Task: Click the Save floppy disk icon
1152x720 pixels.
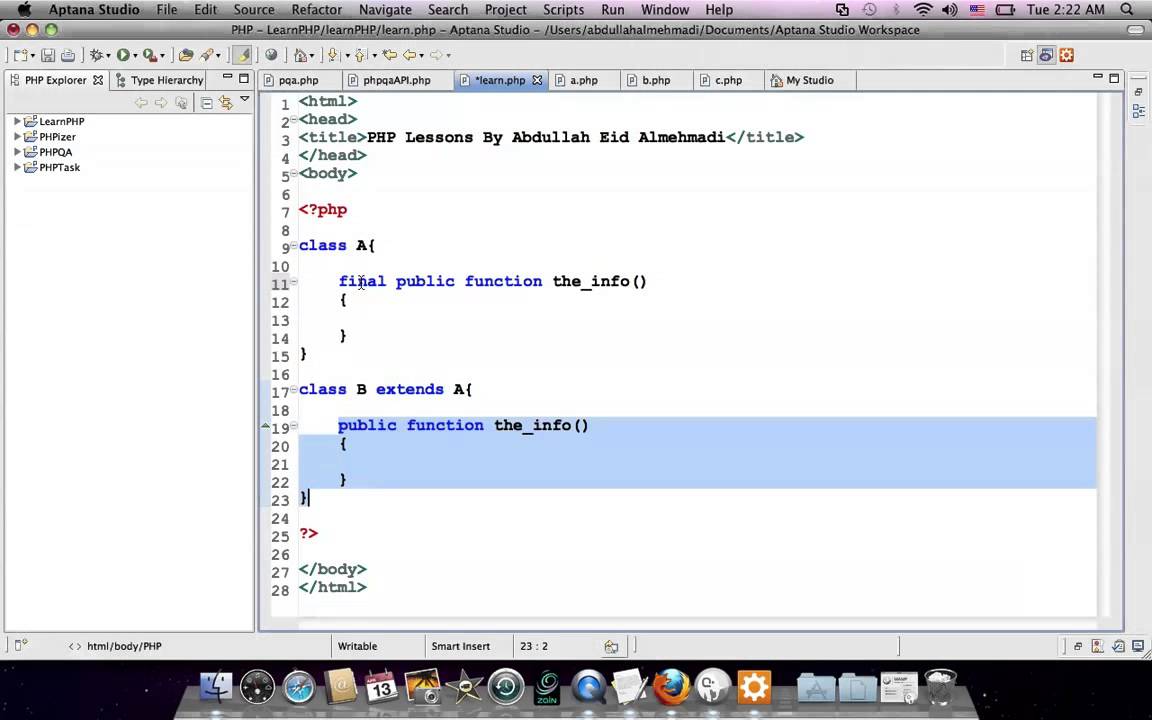Action: coord(48,55)
